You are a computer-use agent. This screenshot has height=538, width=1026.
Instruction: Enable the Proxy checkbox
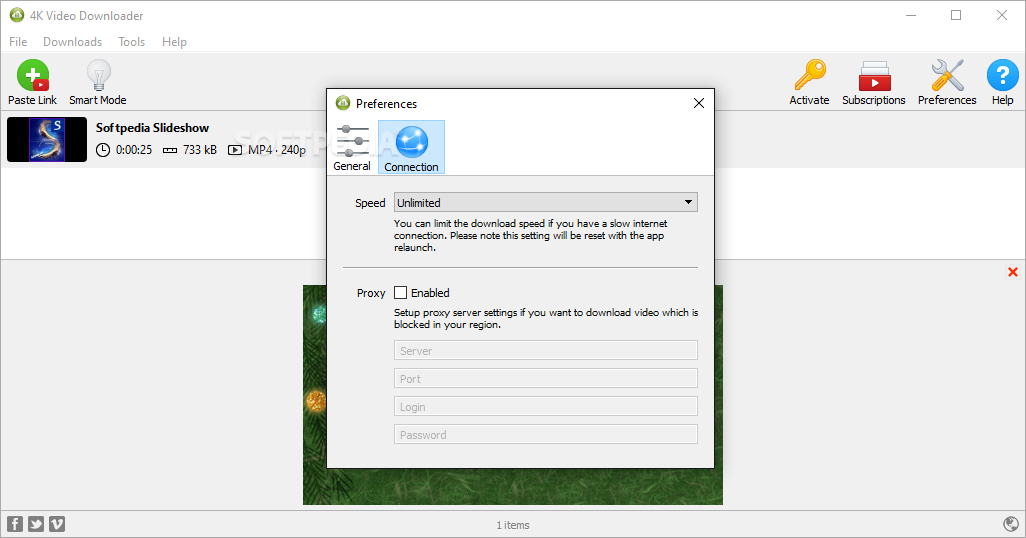click(400, 293)
